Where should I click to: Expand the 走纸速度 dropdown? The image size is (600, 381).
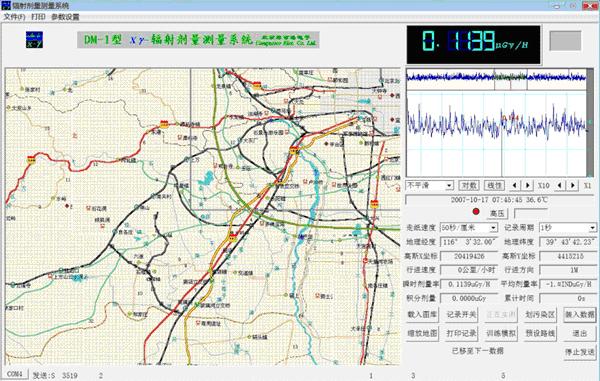click(x=469, y=228)
